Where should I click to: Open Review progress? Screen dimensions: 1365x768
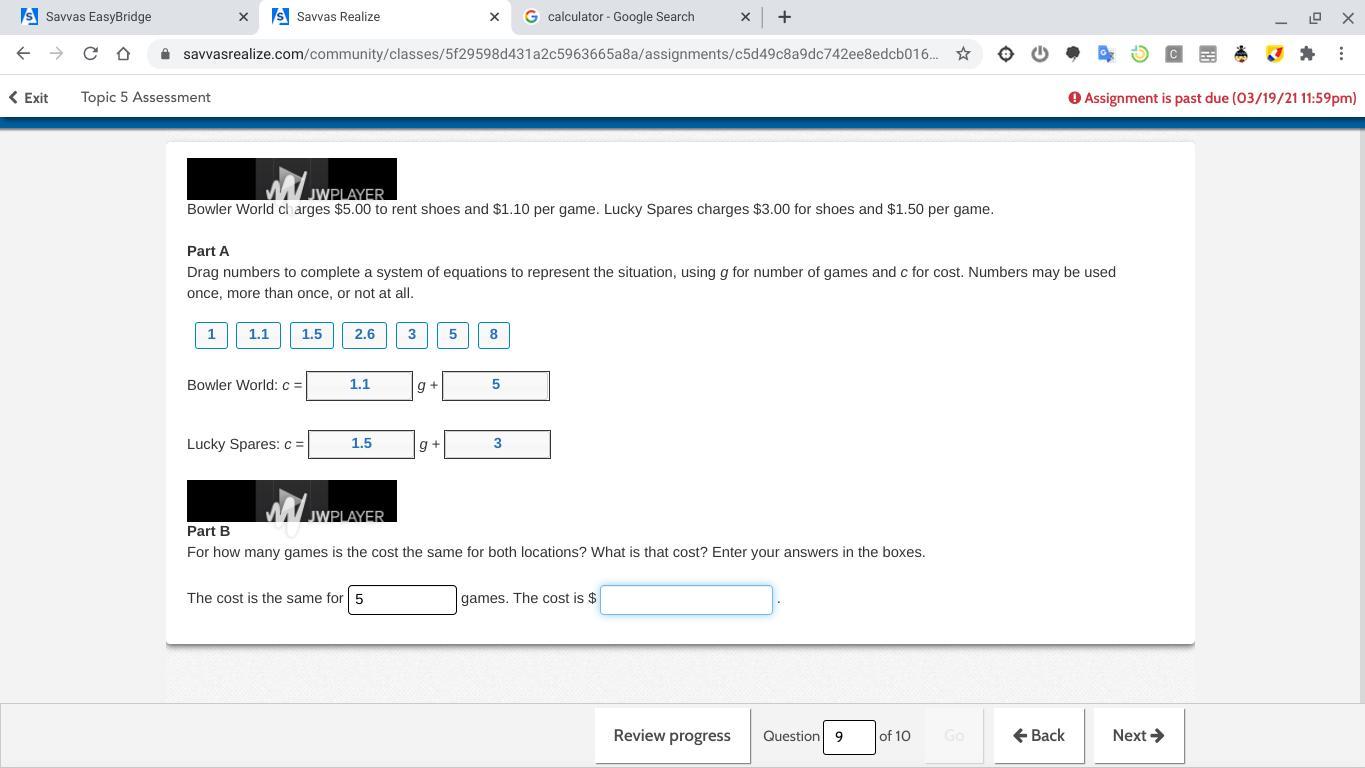coord(672,736)
